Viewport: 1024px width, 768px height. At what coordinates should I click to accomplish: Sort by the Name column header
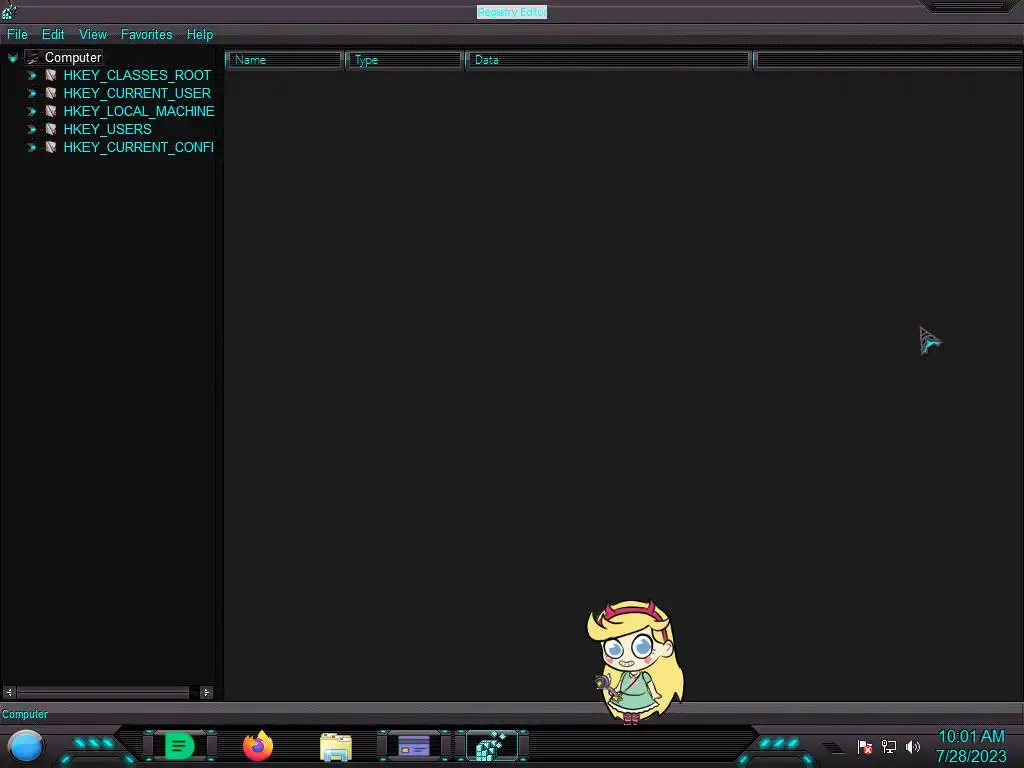coord(284,60)
